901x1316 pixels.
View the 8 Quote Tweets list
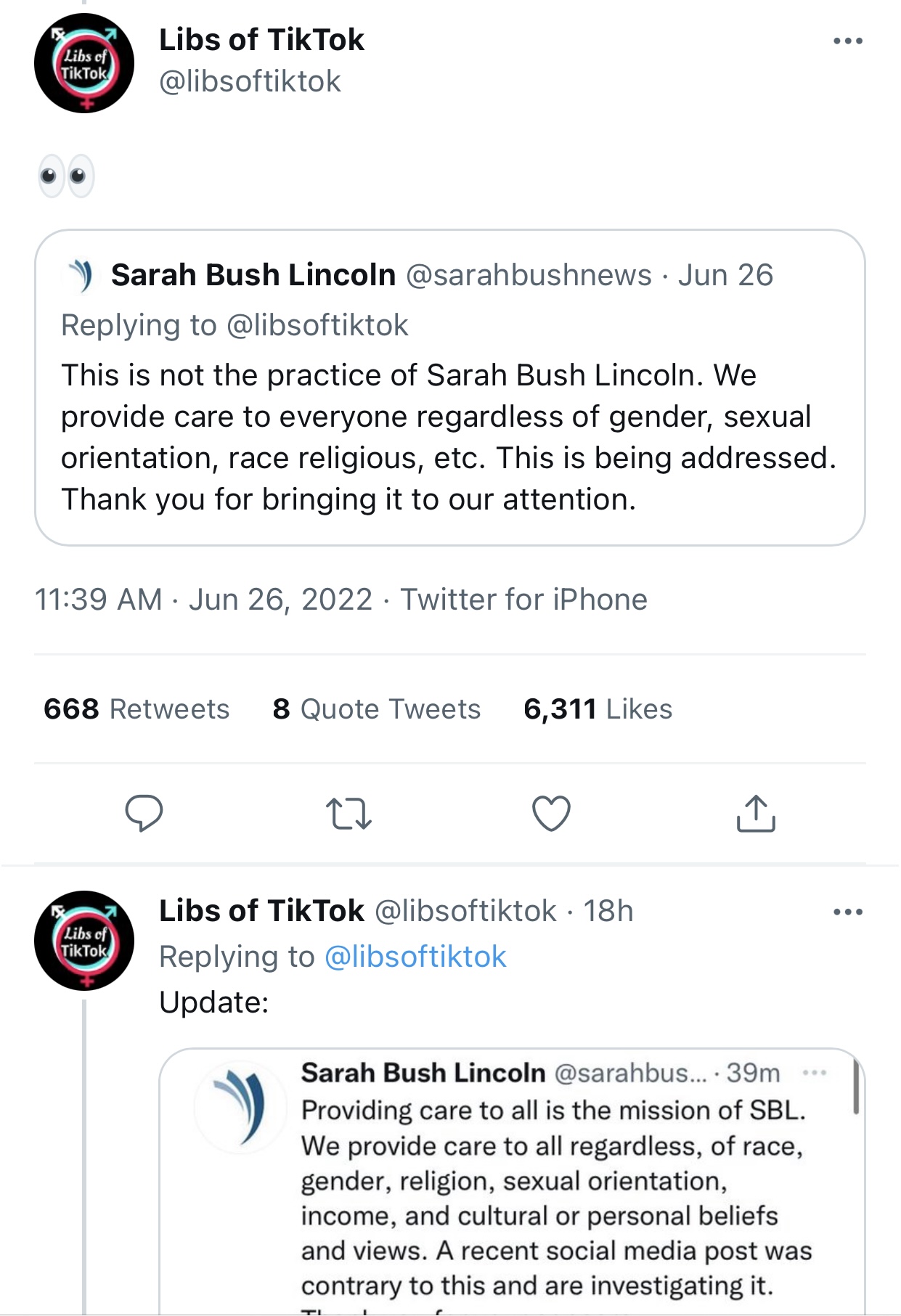click(x=376, y=709)
